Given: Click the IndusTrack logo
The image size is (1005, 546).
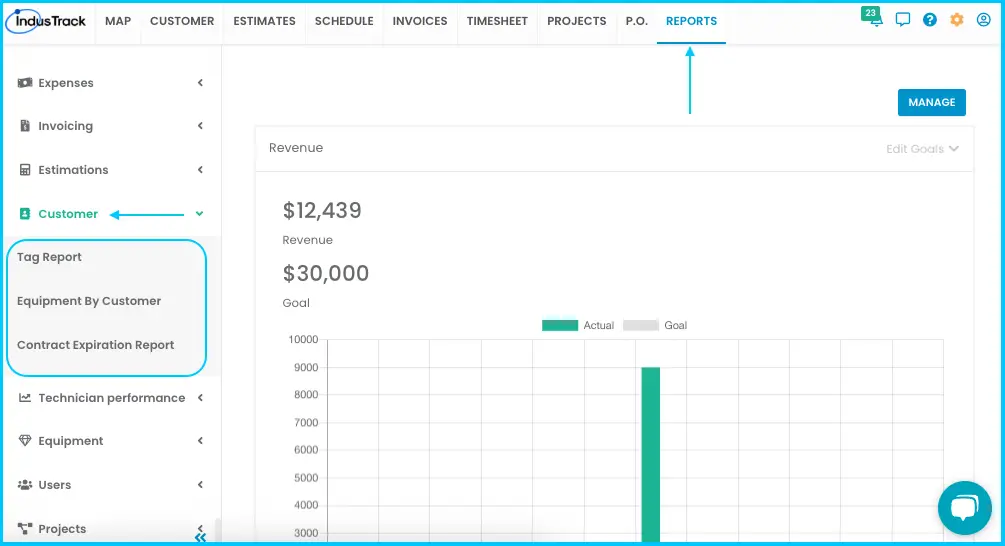Looking at the screenshot, I should [46, 21].
